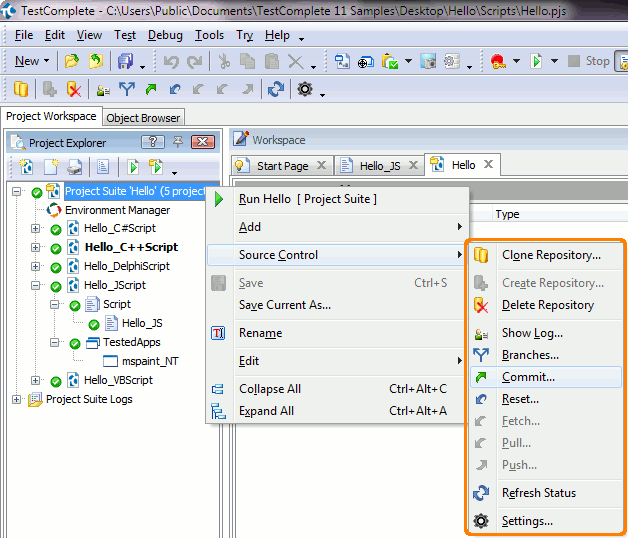The height and width of the screenshot is (538, 628).
Task: Click the Clone Repository toolbar icon
Action: click(21, 90)
